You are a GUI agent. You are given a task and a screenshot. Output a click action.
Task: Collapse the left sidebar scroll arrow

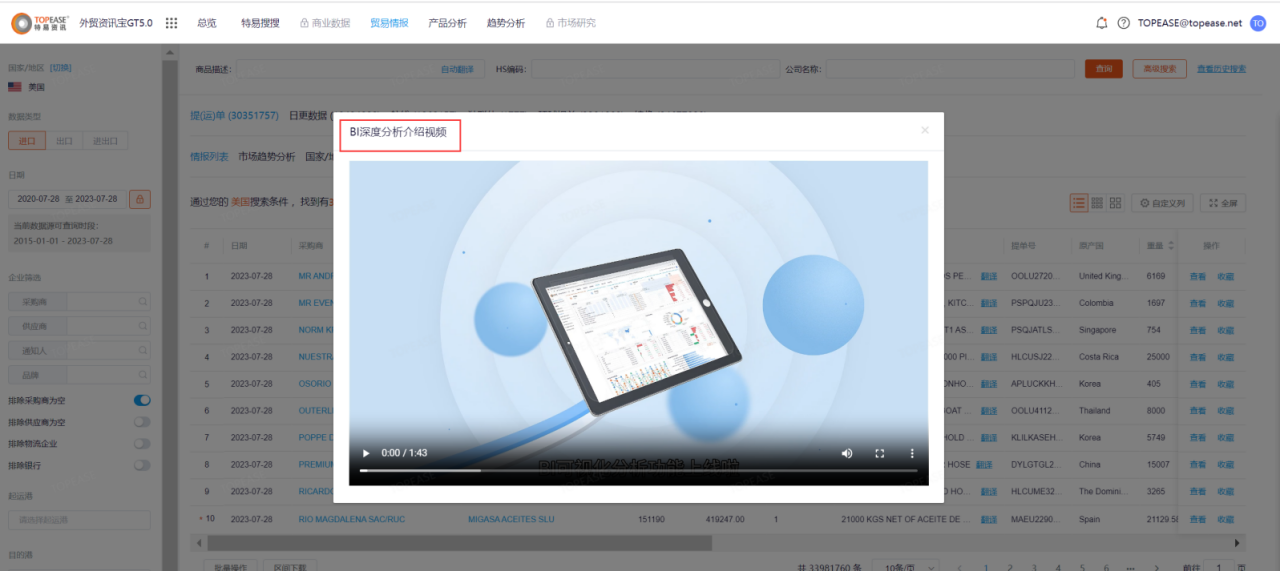tap(170, 52)
